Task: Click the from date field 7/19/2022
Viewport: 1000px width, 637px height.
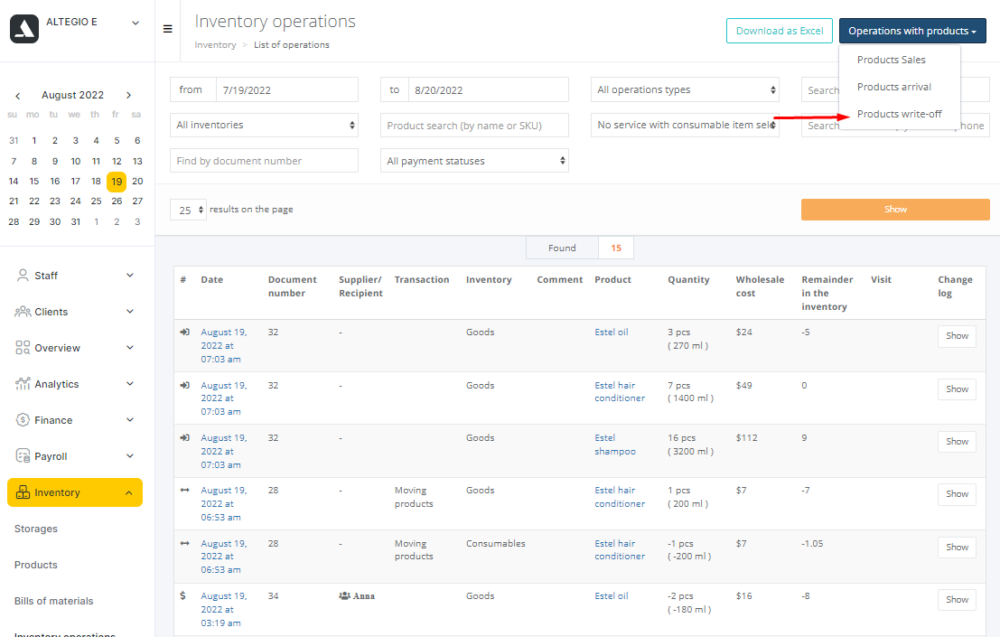Action: (287, 90)
